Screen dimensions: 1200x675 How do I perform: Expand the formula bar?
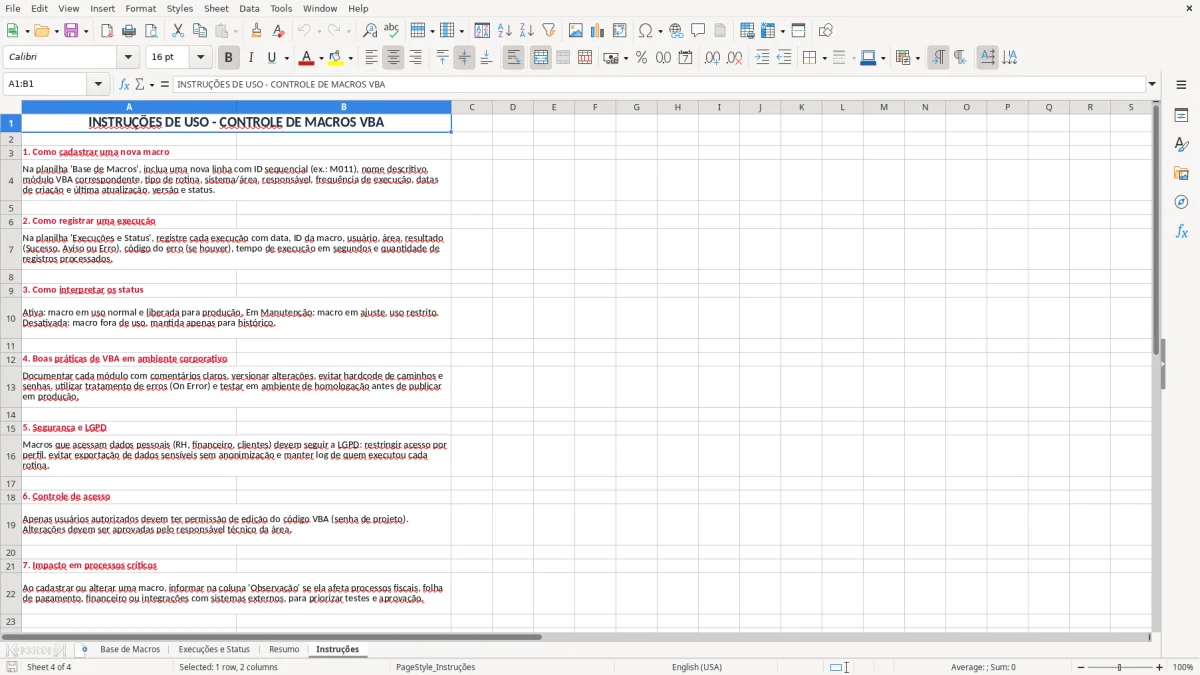click(1152, 85)
